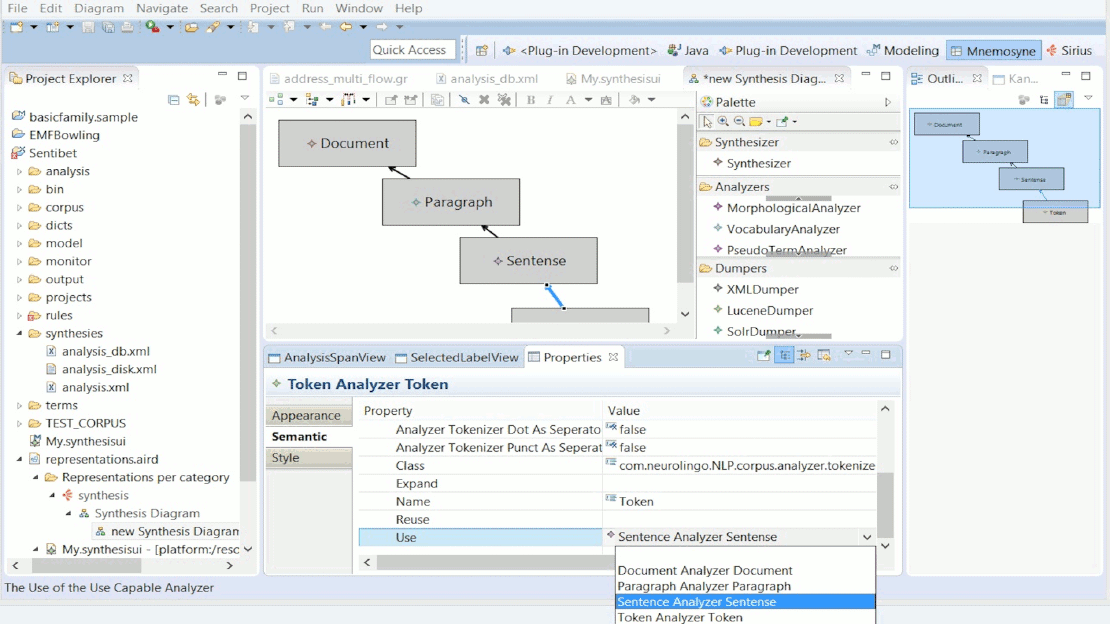Toggle bold font style in diagram toolbar

(531, 100)
